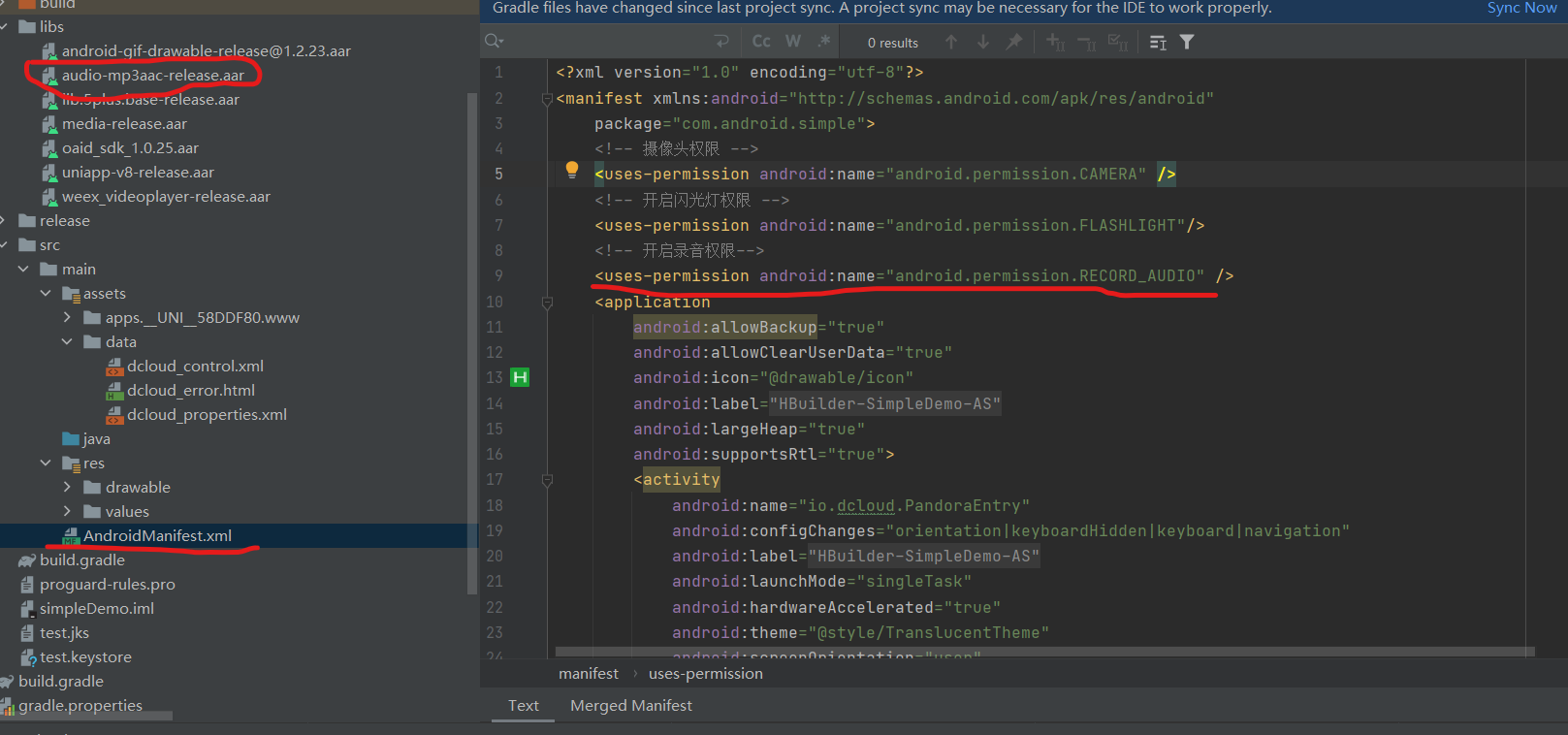The height and width of the screenshot is (735, 1568).
Task: Click line 9 RECORD_AUDIO permission text
Action: tap(913, 276)
